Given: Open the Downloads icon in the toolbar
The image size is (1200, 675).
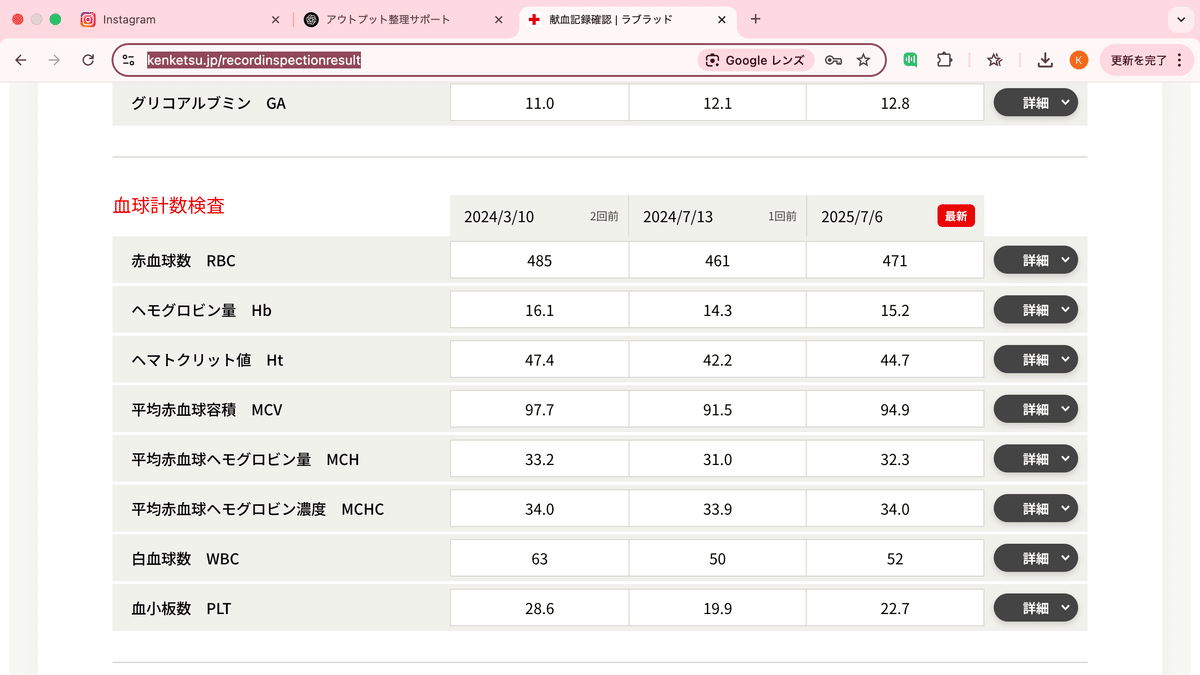Looking at the screenshot, I should coord(1044,60).
